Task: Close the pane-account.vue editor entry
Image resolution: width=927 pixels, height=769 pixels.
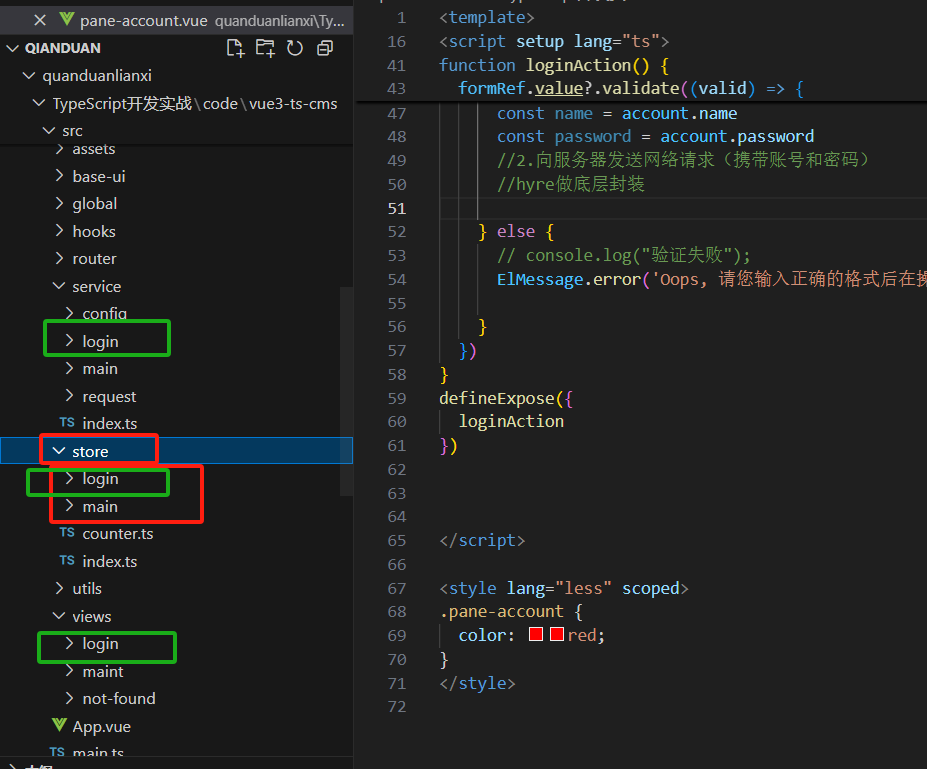Action: [x=40, y=21]
